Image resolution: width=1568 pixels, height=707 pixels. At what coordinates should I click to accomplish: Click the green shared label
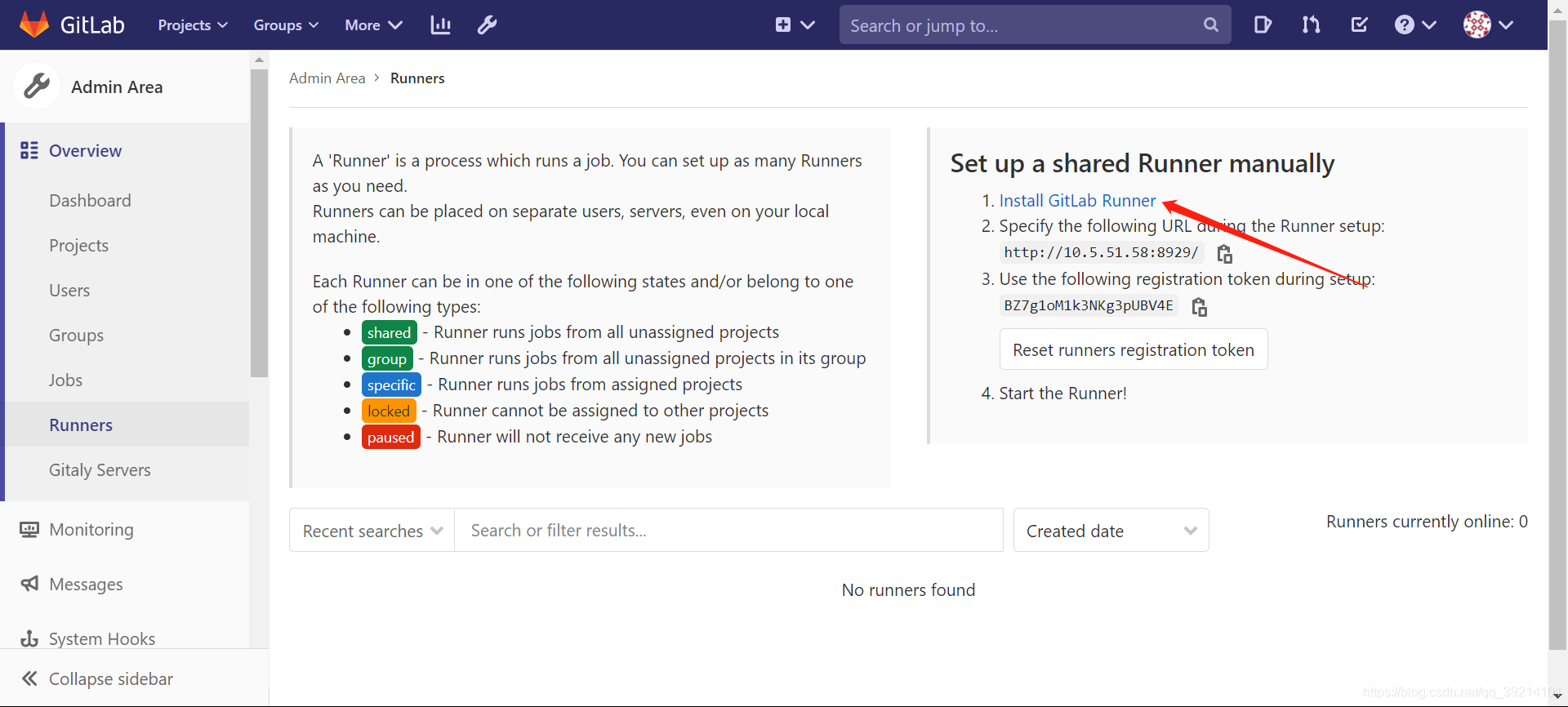[390, 332]
